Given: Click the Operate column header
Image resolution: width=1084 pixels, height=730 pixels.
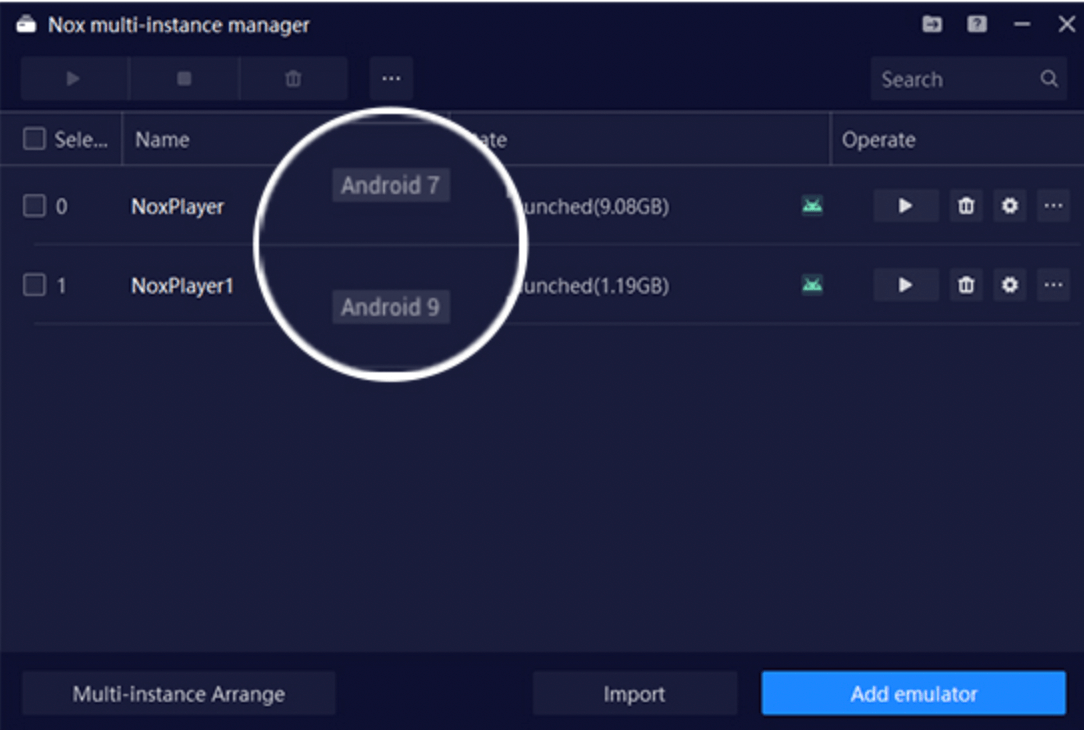Looking at the screenshot, I should [x=878, y=140].
